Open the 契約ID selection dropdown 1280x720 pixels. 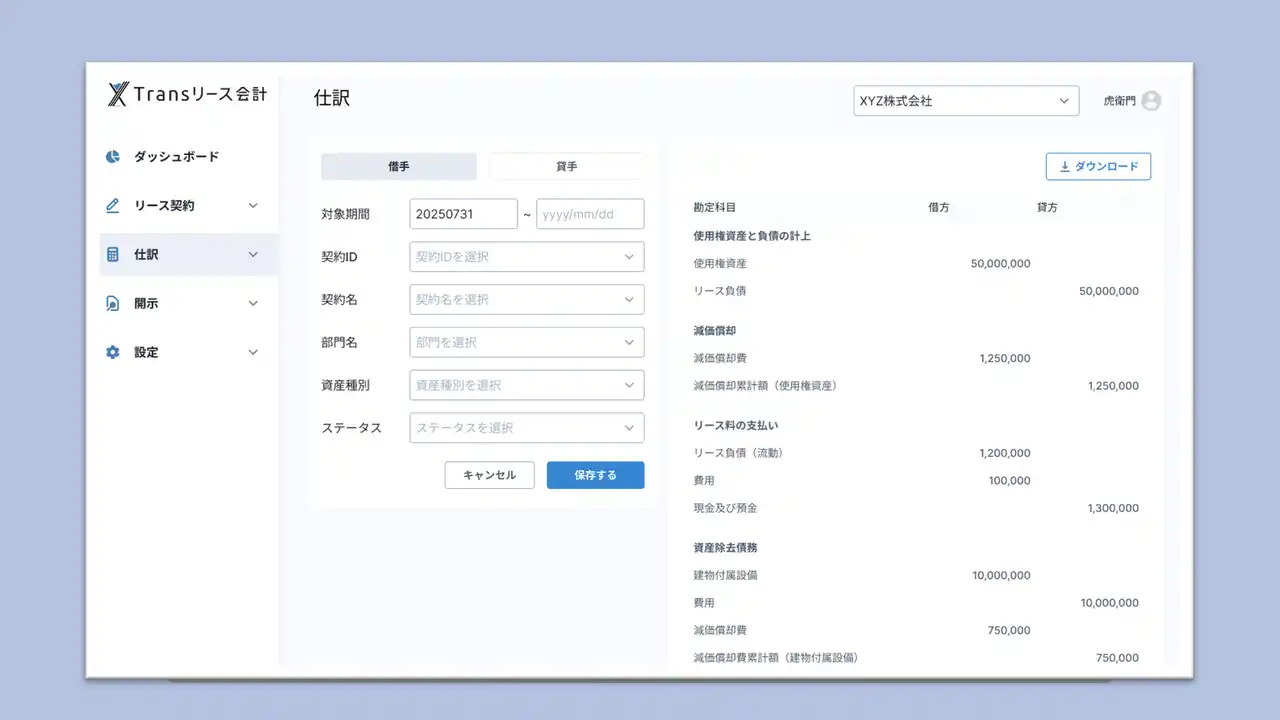click(x=526, y=257)
